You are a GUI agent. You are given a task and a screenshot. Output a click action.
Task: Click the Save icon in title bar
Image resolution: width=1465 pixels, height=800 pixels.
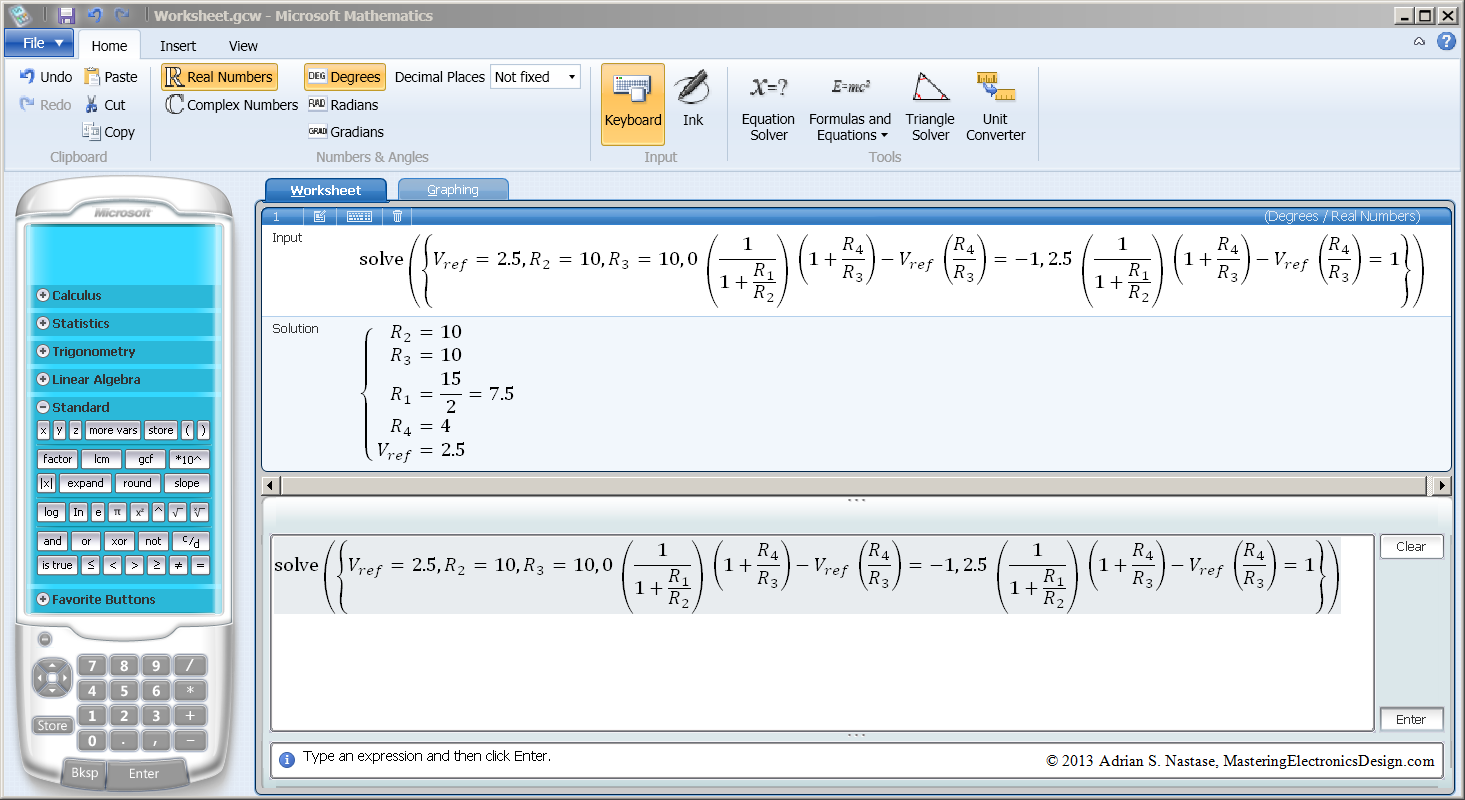click(67, 15)
